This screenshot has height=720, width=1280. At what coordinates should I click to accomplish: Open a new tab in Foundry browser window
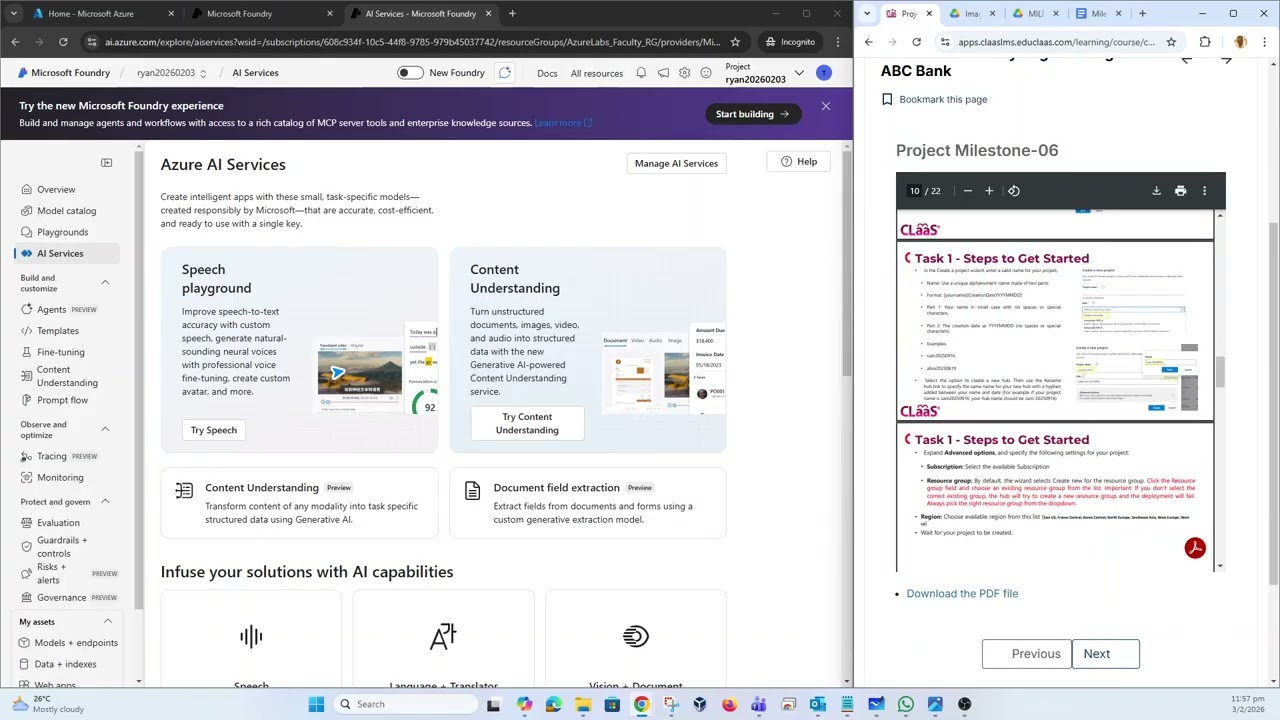(x=512, y=14)
